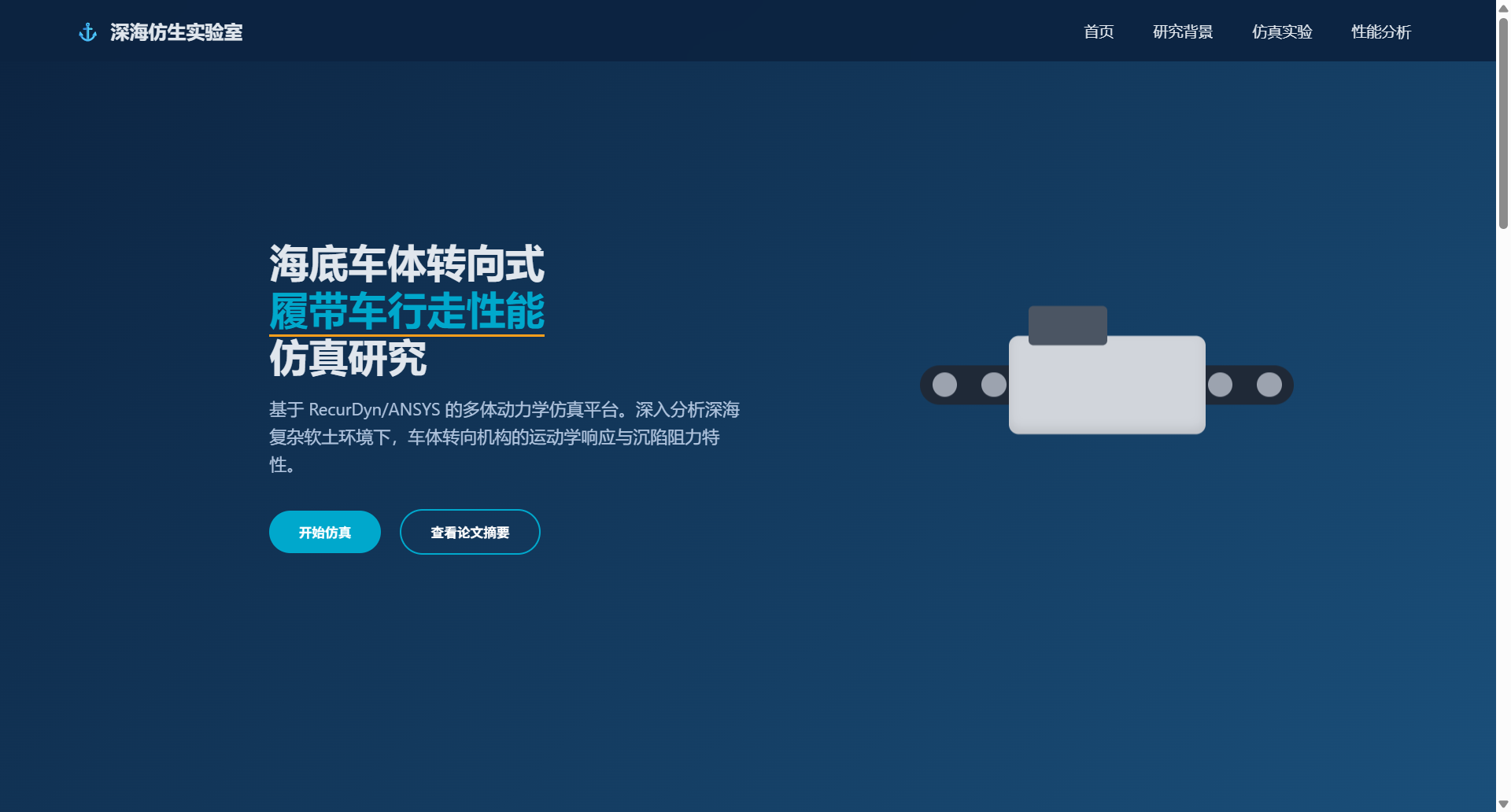Screen dimensions: 1511x812
Task: Open the 性能分析 section
Action: [x=1380, y=32]
